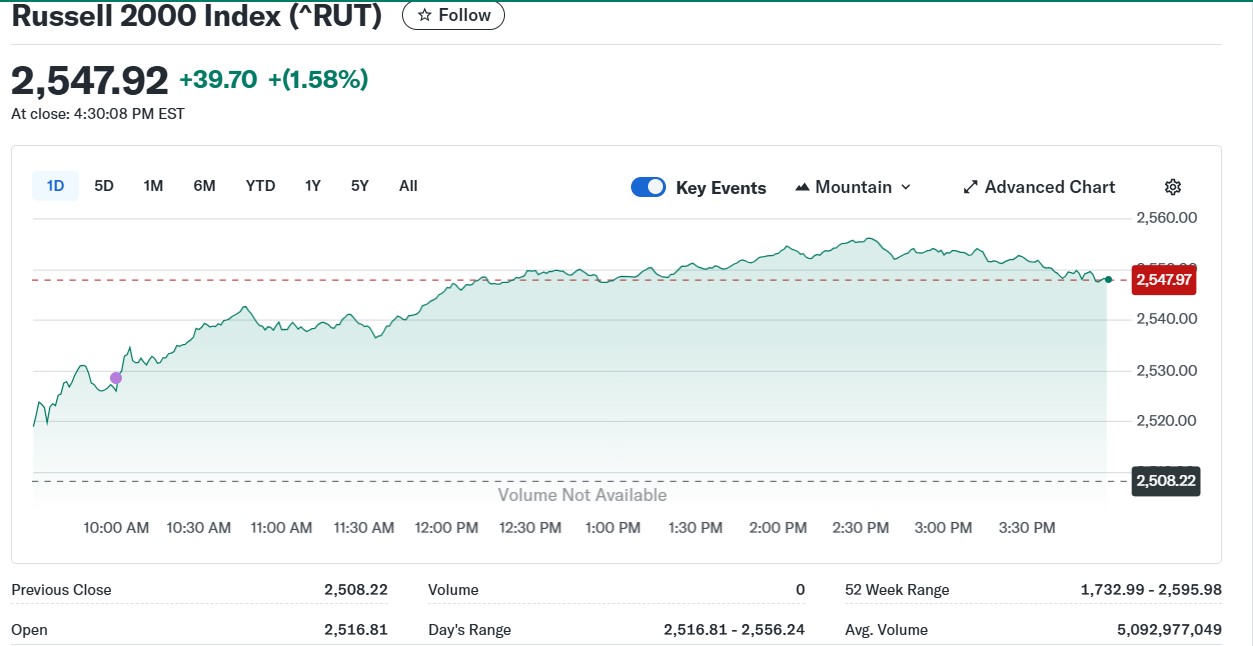1253x646 pixels.
Task: Choose the 1M range tab
Action: (153, 186)
